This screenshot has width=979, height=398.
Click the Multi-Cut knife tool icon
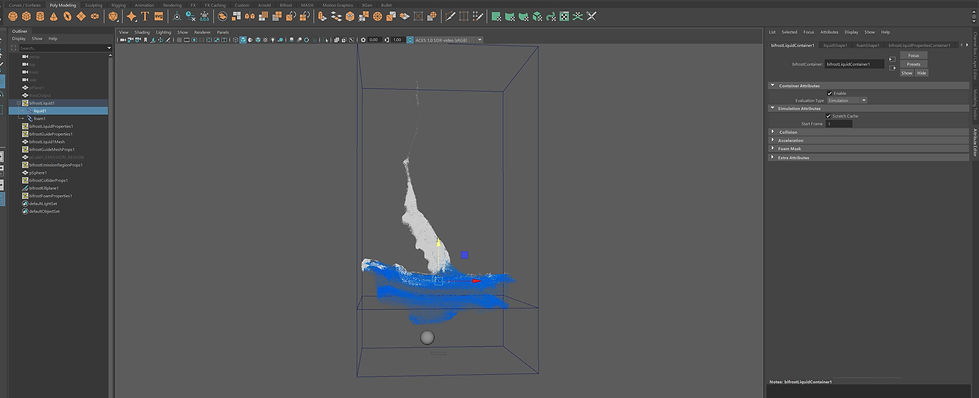pyautogui.click(x=450, y=16)
